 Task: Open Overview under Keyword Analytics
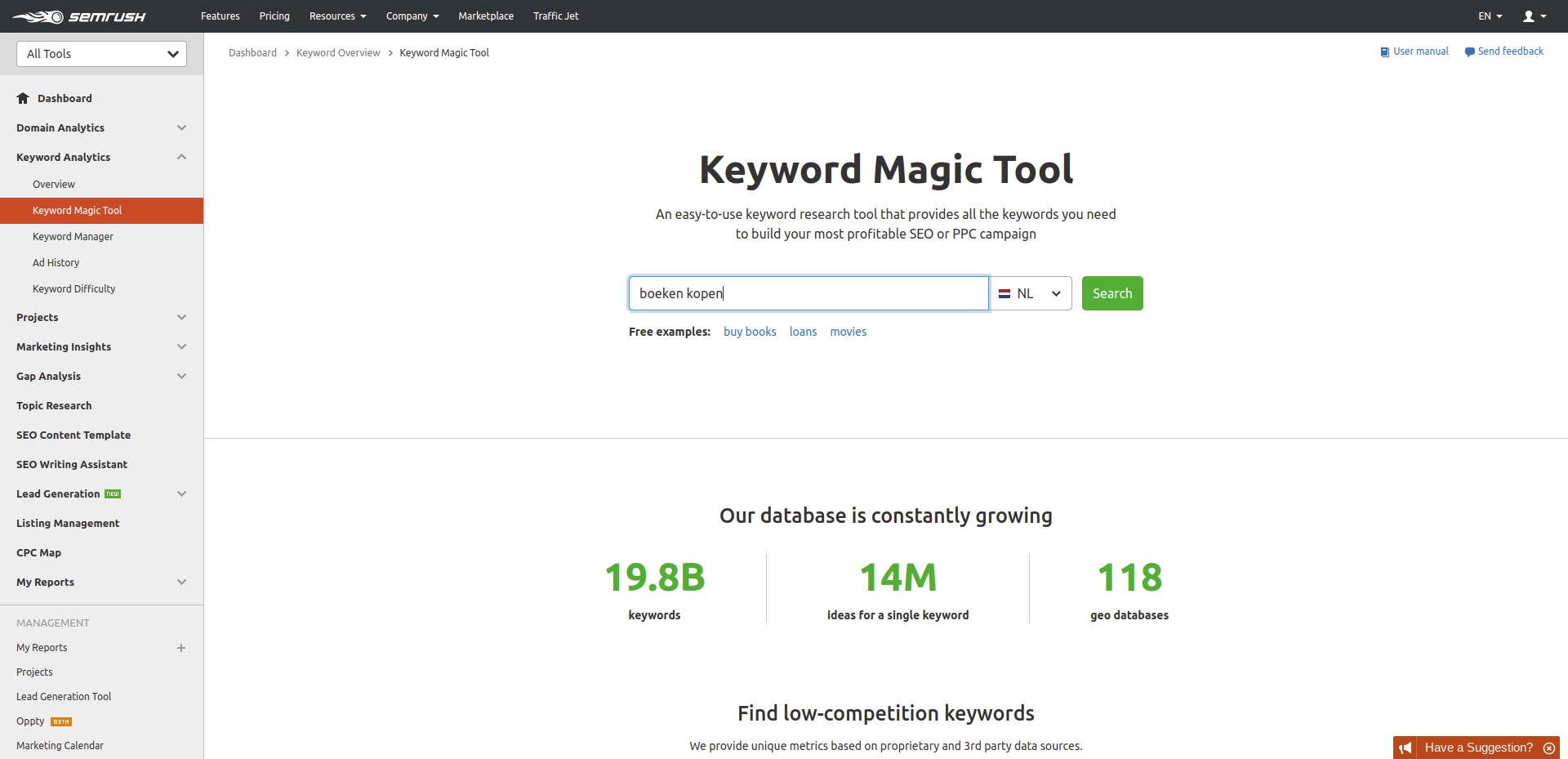(54, 185)
